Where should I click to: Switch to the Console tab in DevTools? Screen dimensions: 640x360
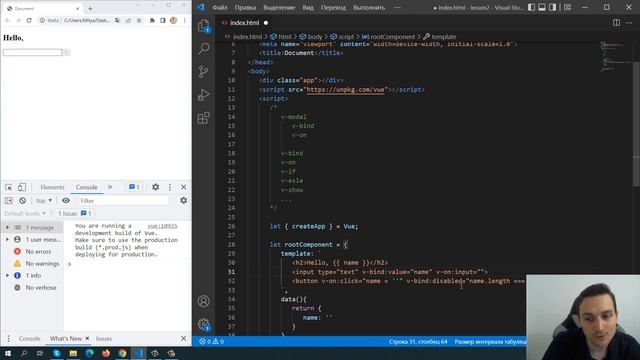pyautogui.click(x=87, y=187)
